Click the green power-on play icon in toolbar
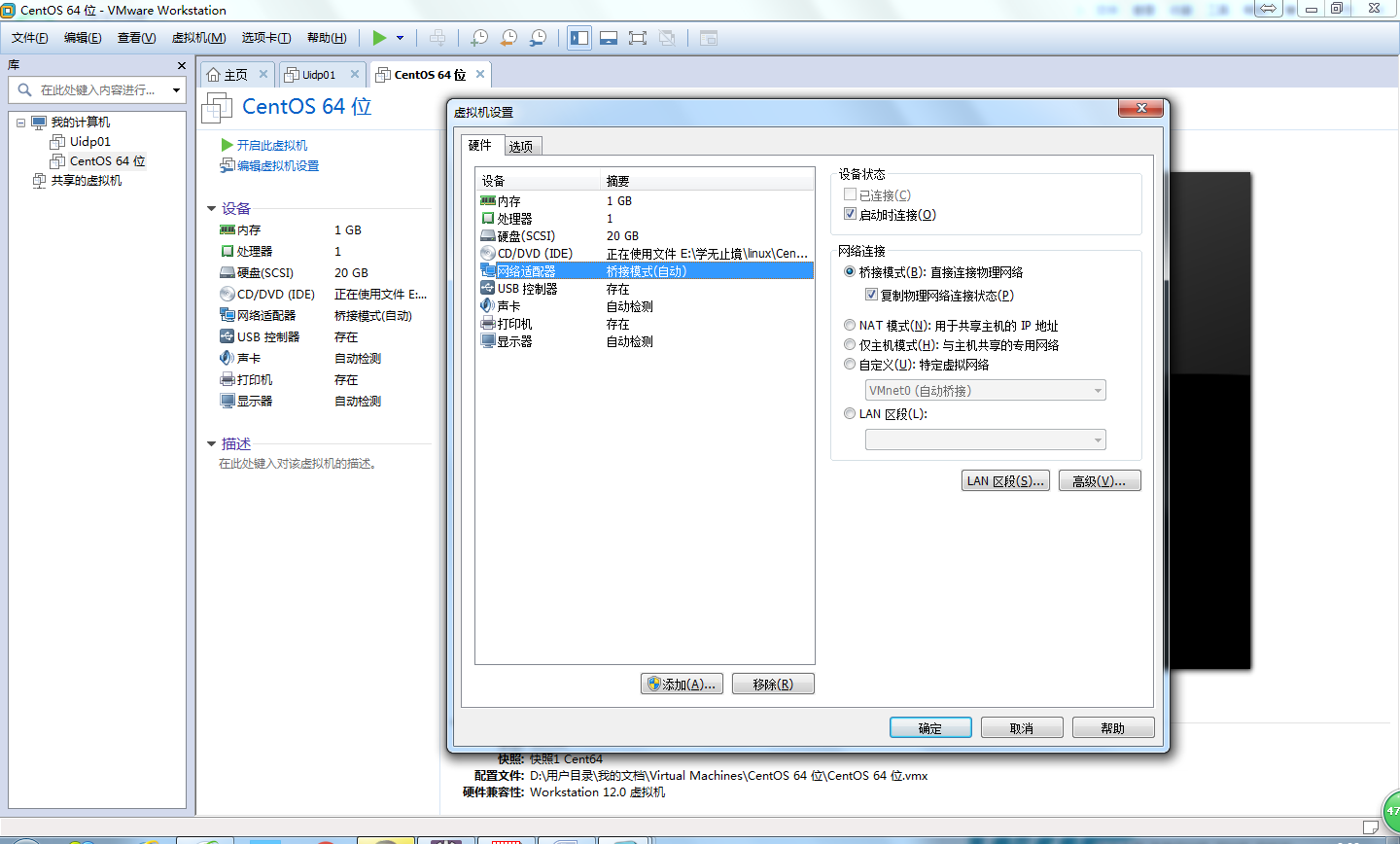1400x844 pixels. (x=379, y=38)
